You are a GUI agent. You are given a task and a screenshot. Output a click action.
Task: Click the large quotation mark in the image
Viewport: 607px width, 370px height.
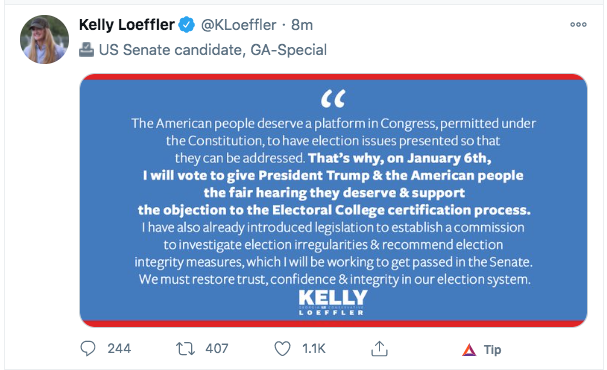click(333, 99)
